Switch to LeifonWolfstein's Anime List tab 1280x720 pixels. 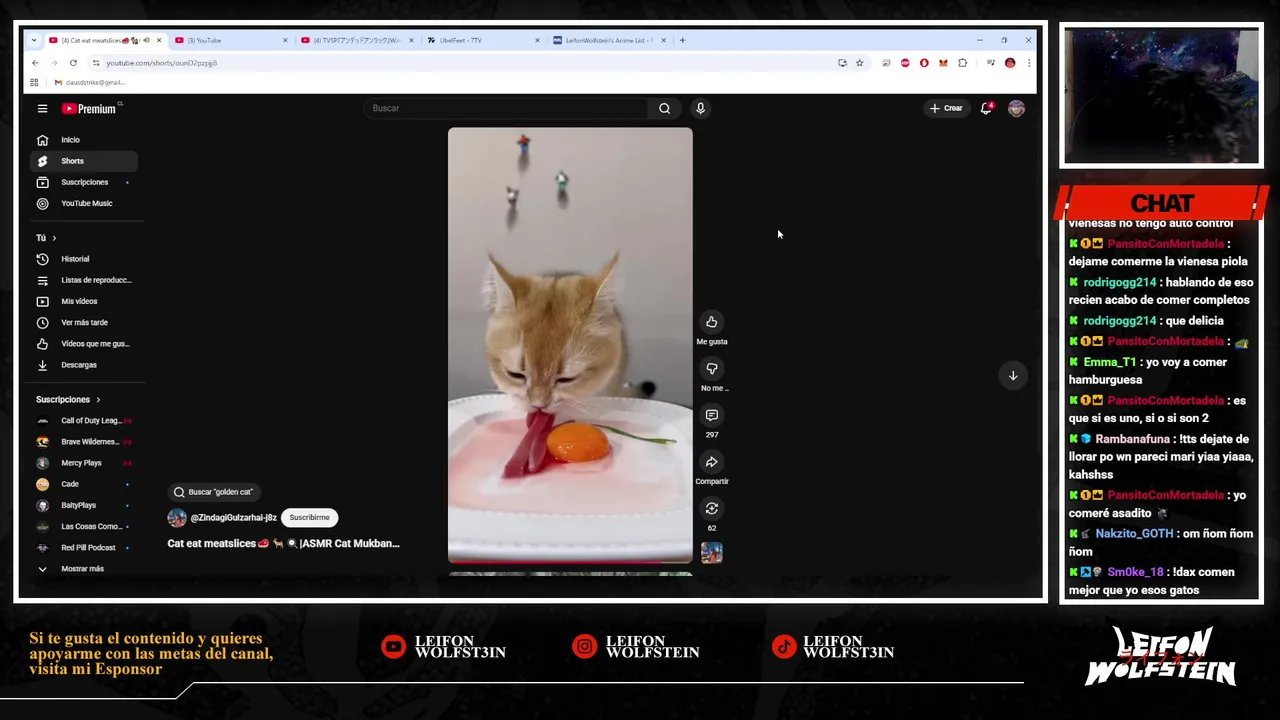pos(610,40)
